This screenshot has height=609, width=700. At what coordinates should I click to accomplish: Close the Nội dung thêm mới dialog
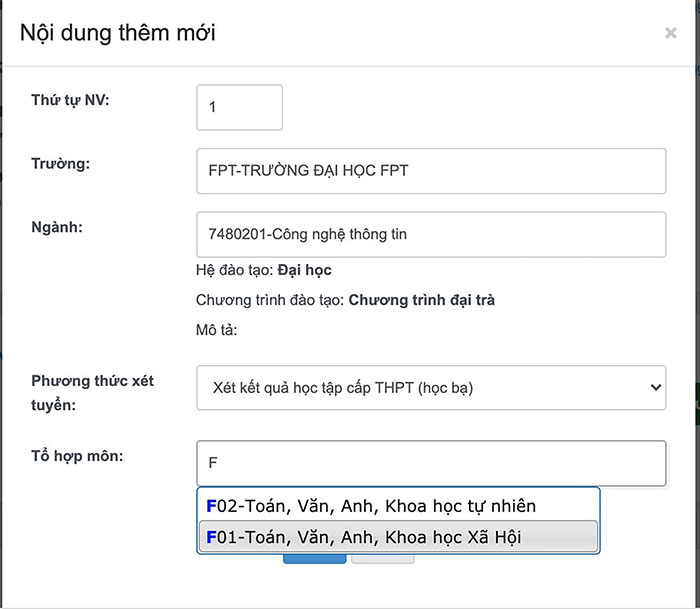[x=670, y=33]
